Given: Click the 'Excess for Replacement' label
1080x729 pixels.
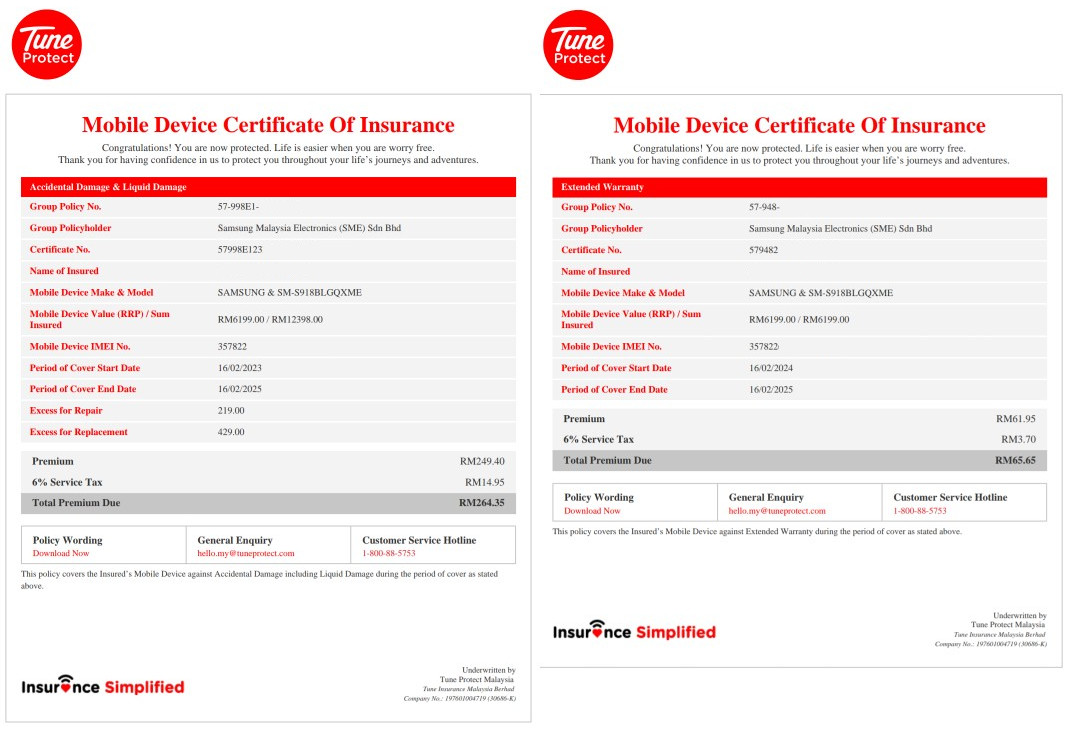Looking at the screenshot, I should click(x=79, y=432).
